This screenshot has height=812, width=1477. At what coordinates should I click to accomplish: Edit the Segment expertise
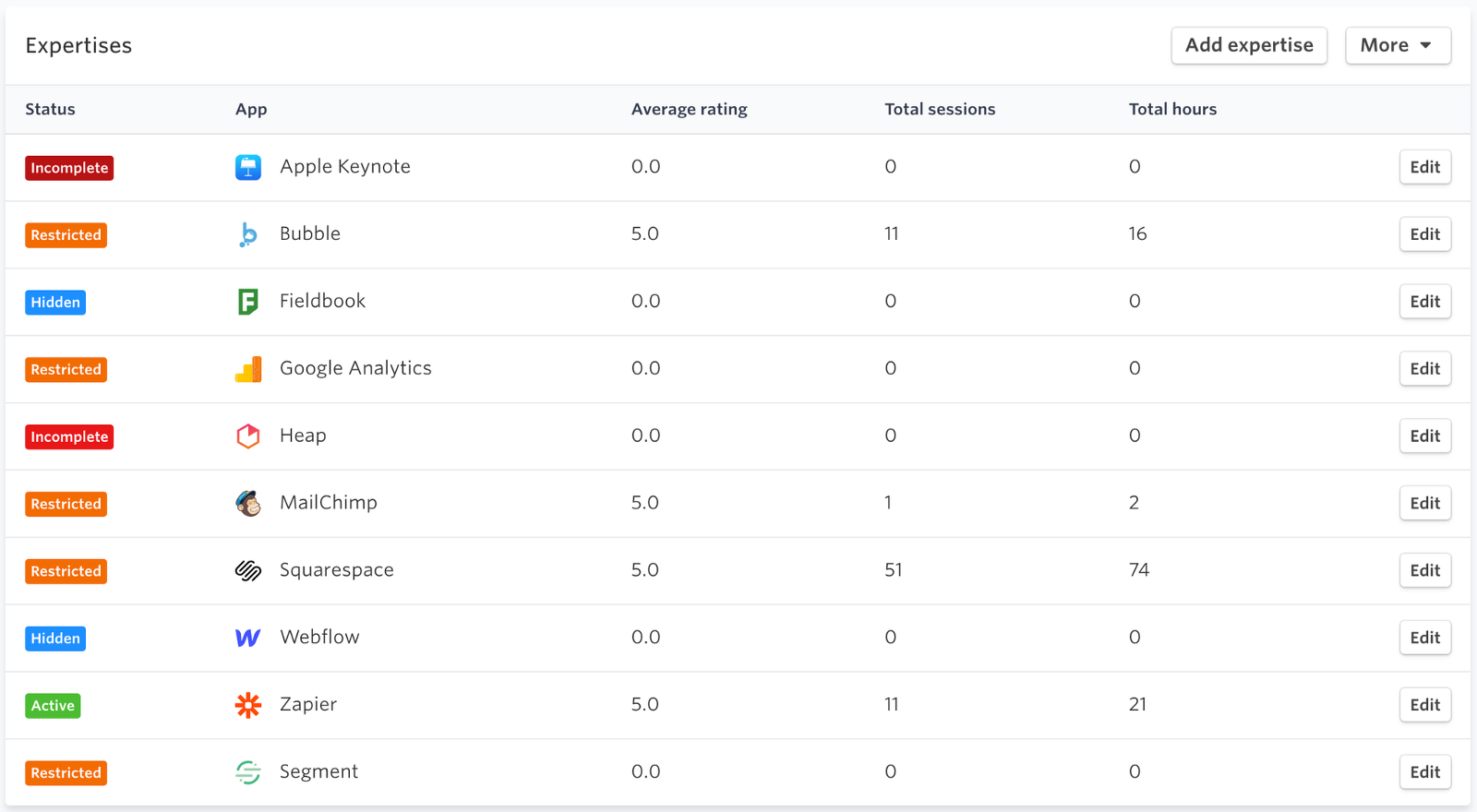(1424, 772)
